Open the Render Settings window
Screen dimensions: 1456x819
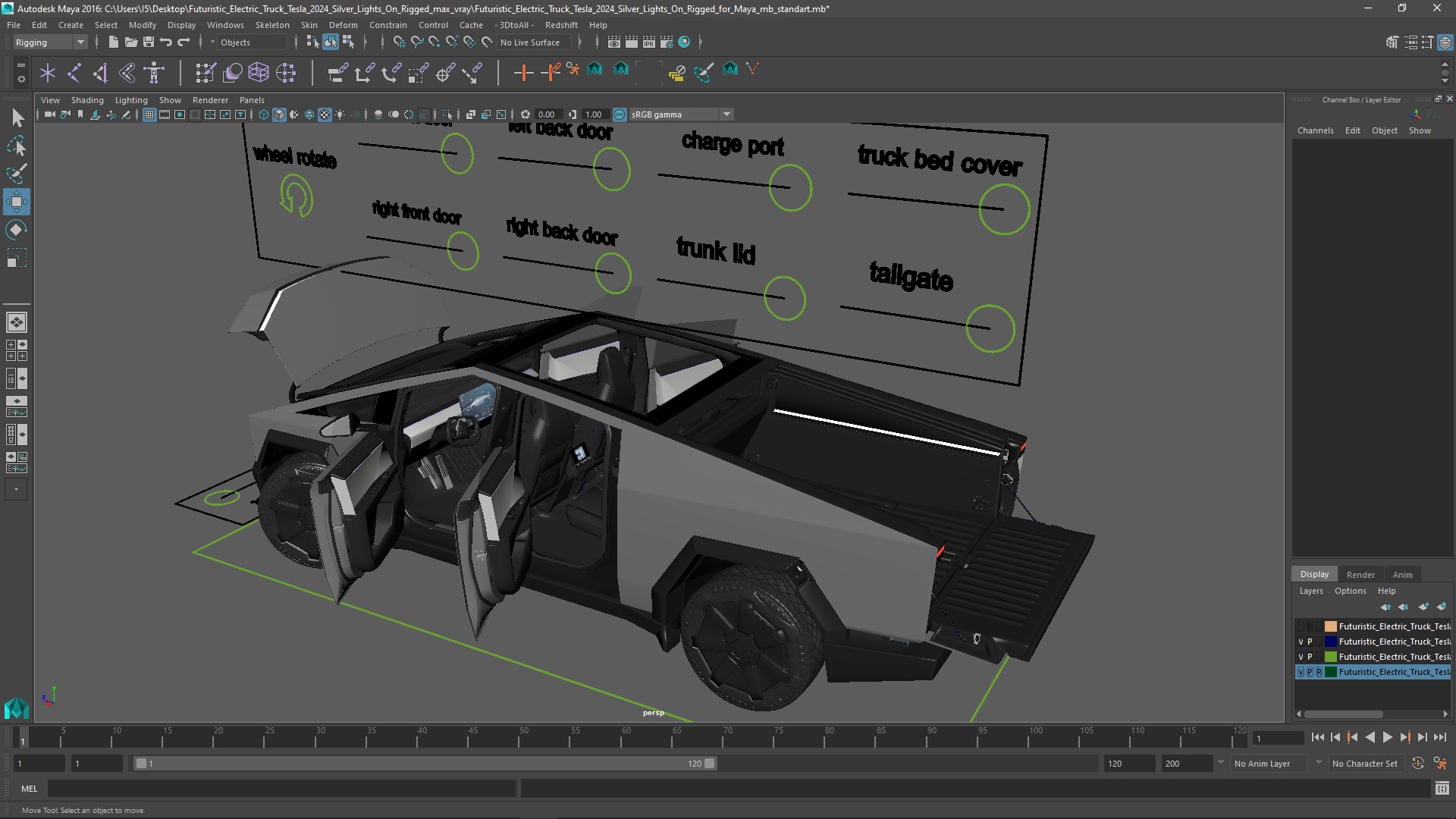[667, 42]
